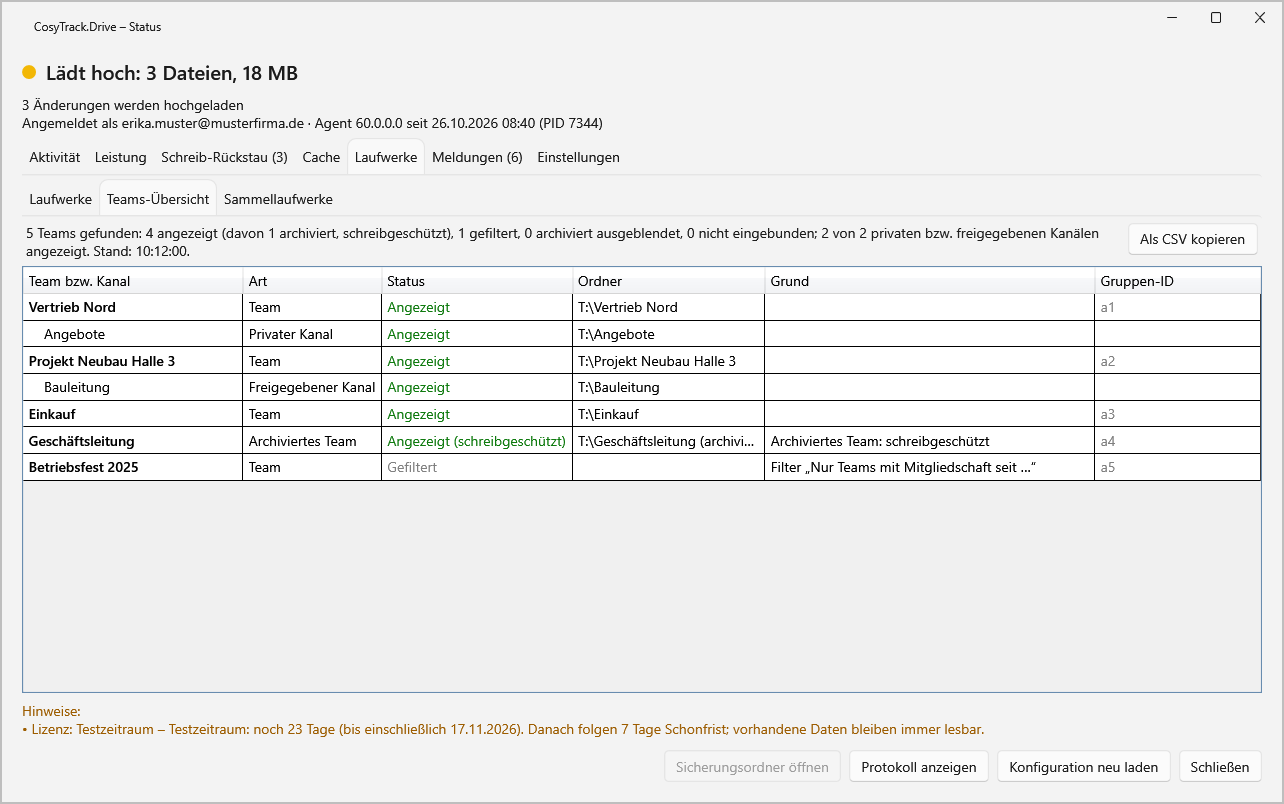Click the Angezeigt (schreibgeschützt) status cell
The height and width of the screenshot is (804, 1284).
pos(477,441)
